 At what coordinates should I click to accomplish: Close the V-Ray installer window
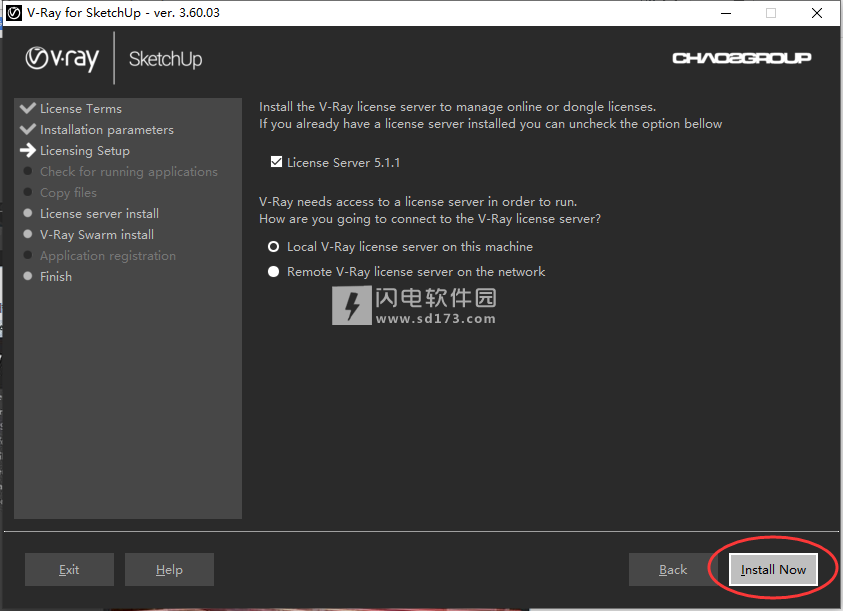817,13
